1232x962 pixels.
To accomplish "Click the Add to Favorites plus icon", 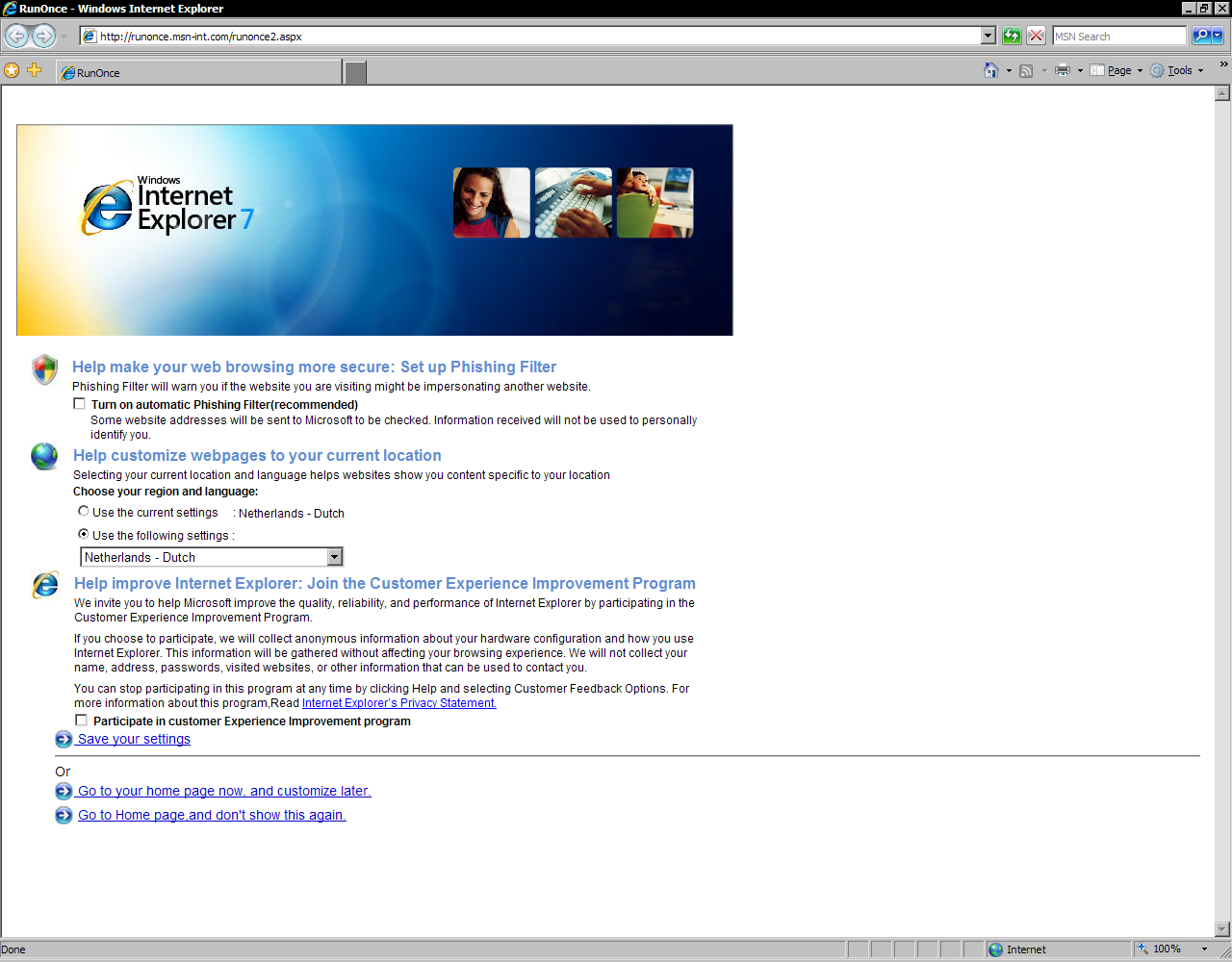I will pyautogui.click(x=35, y=70).
